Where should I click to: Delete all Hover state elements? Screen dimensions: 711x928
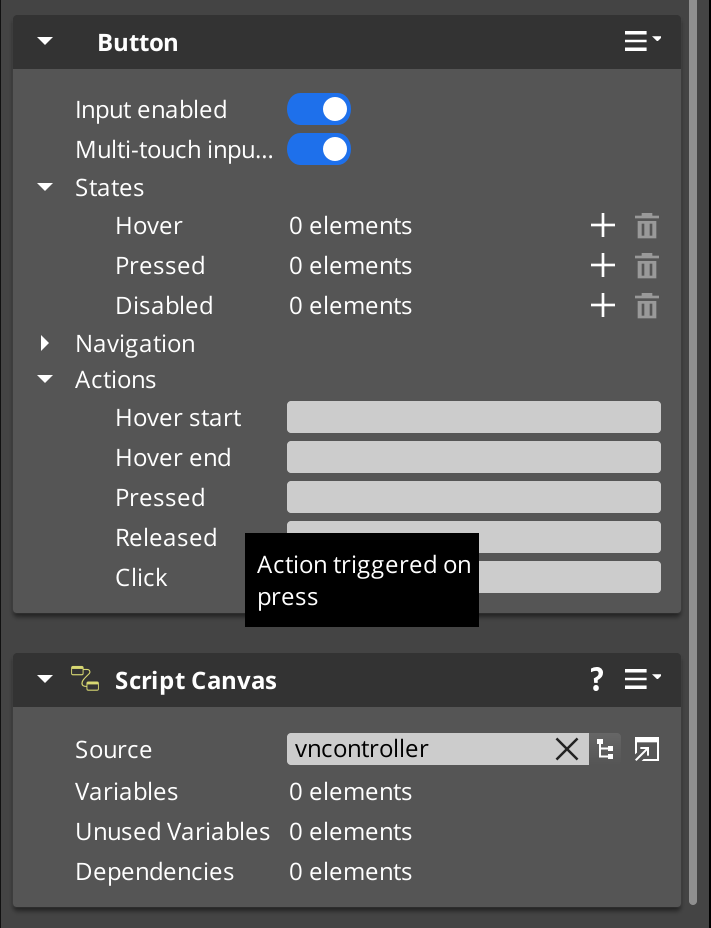click(647, 226)
